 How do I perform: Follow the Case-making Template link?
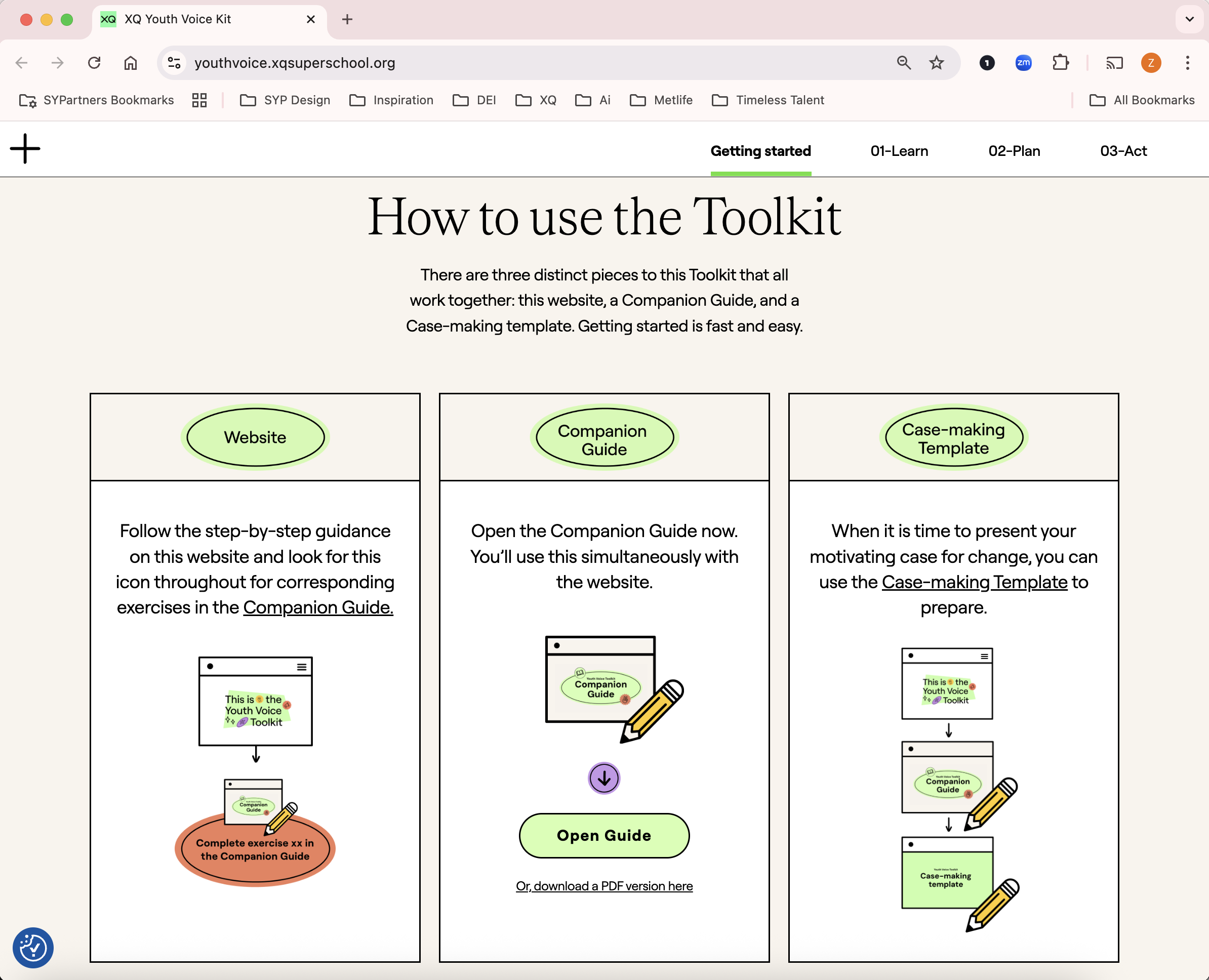coord(974,582)
